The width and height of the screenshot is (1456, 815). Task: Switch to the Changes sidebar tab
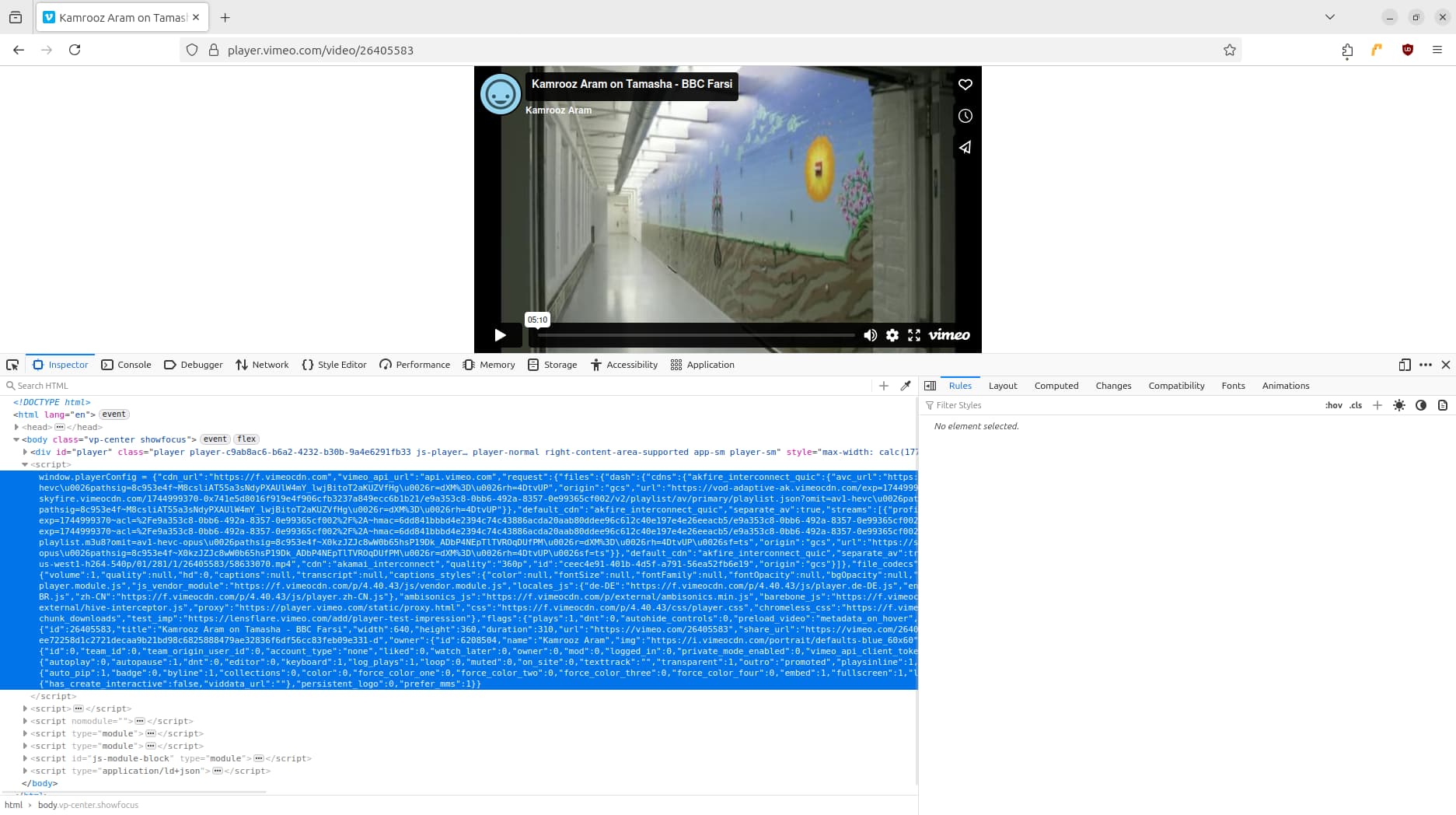click(x=1113, y=386)
